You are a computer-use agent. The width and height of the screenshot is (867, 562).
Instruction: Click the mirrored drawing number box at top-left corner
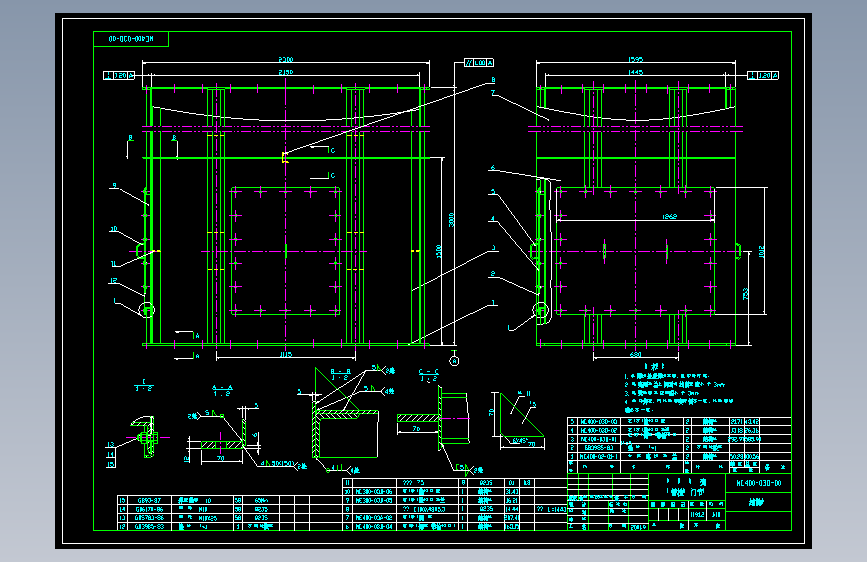pyautogui.click(x=131, y=39)
